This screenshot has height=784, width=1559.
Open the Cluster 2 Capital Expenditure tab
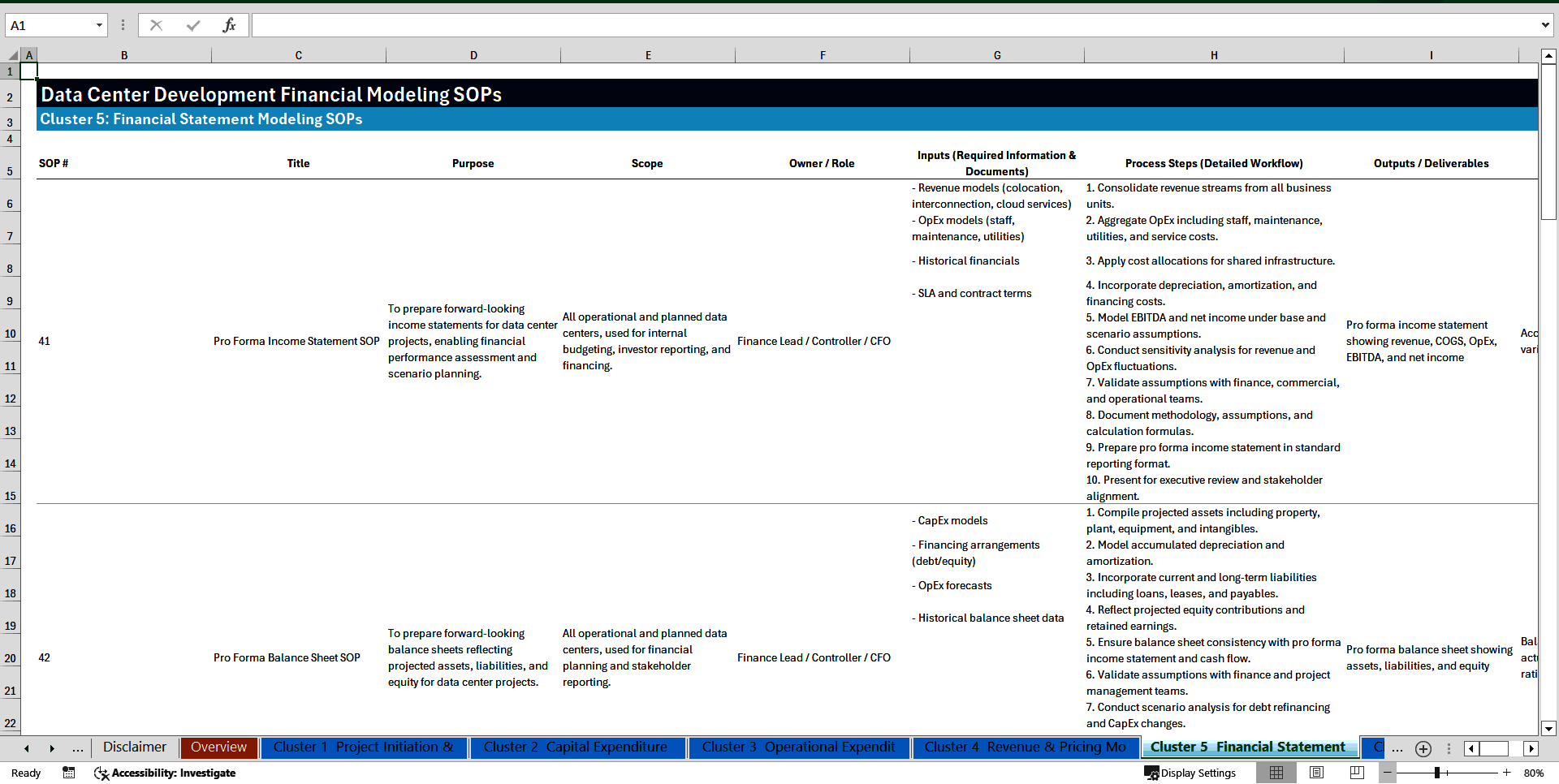[x=577, y=747]
